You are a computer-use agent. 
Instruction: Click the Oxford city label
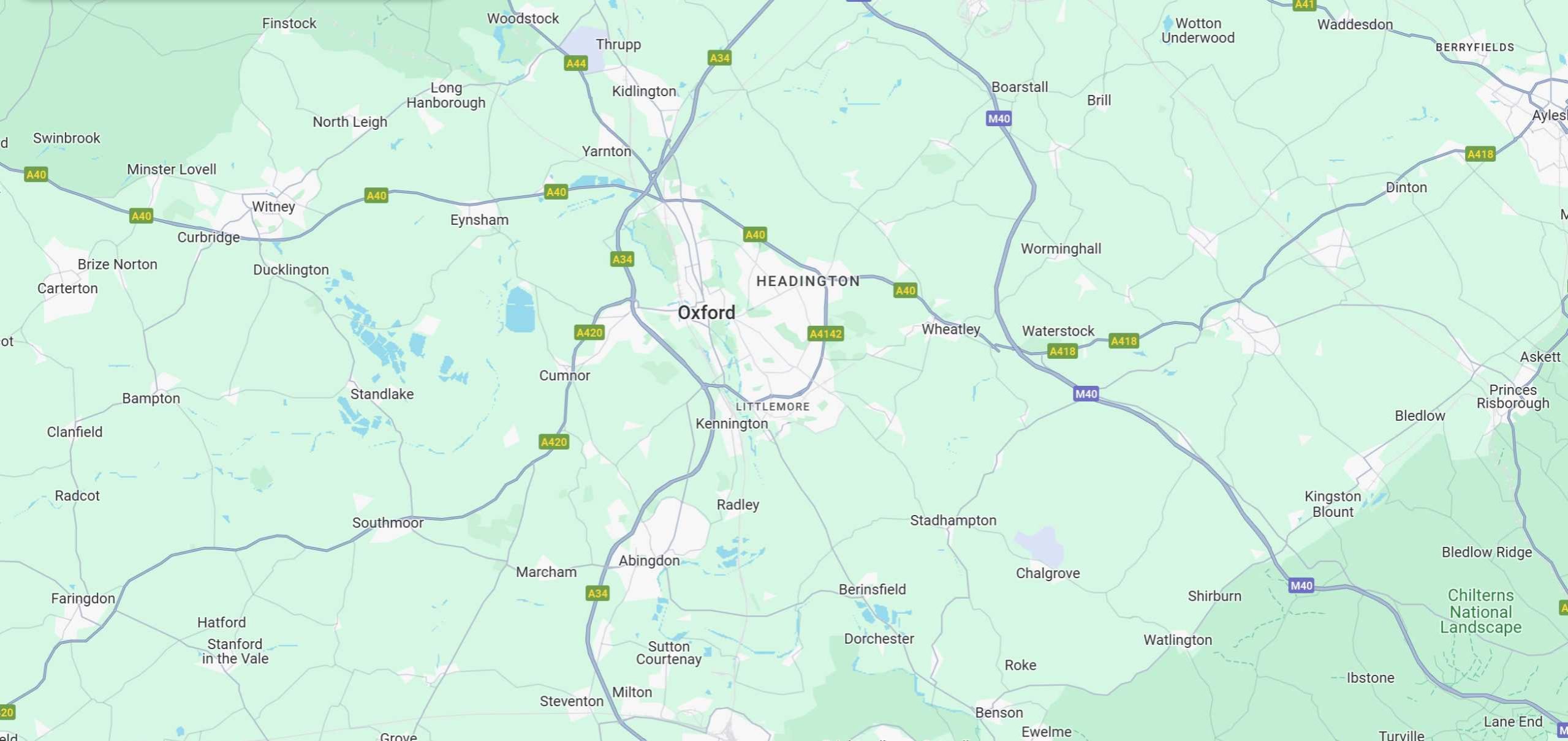coord(706,312)
